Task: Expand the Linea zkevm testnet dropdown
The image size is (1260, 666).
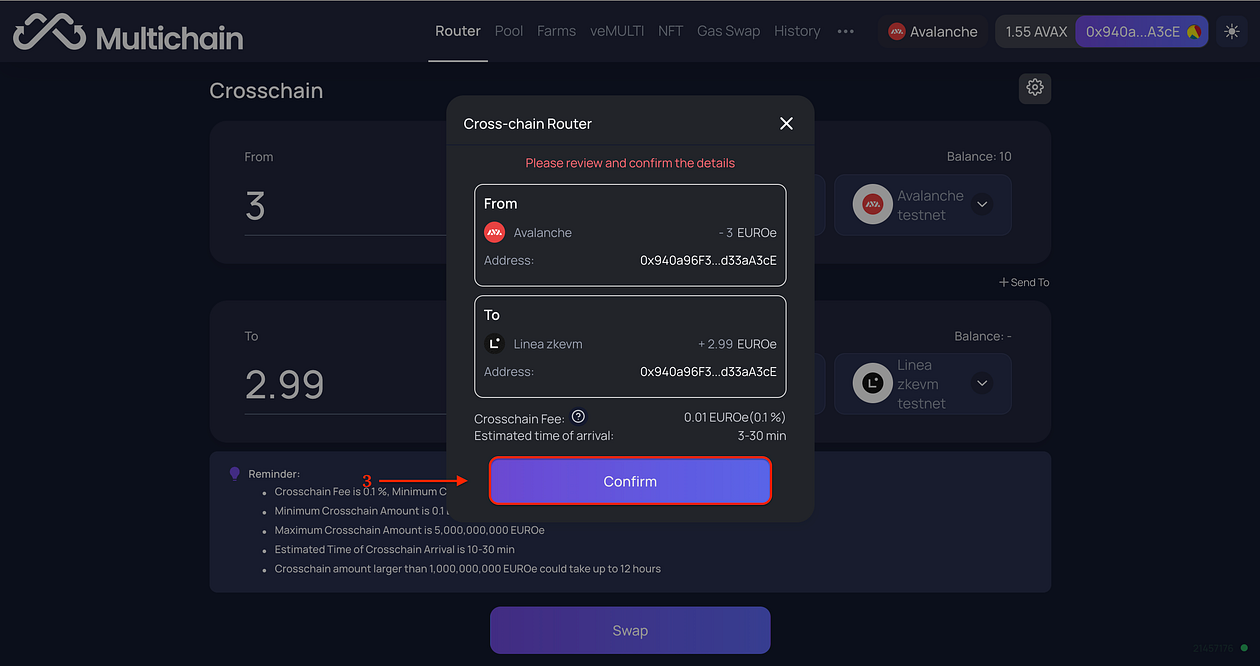Action: 982,383
